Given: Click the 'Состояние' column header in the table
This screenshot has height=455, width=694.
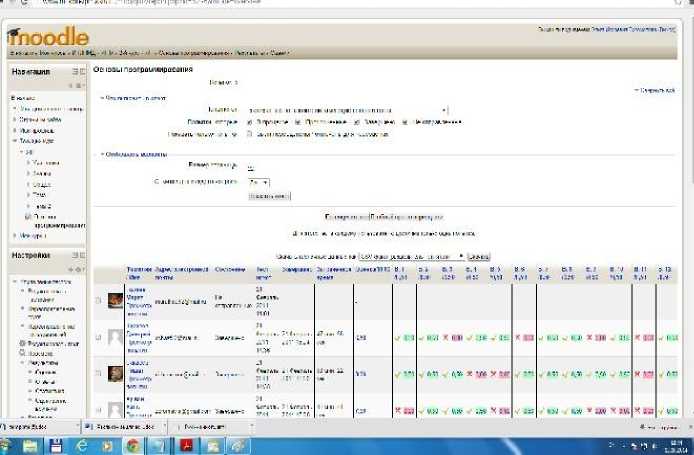Looking at the screenshot, I should (230, 271).
